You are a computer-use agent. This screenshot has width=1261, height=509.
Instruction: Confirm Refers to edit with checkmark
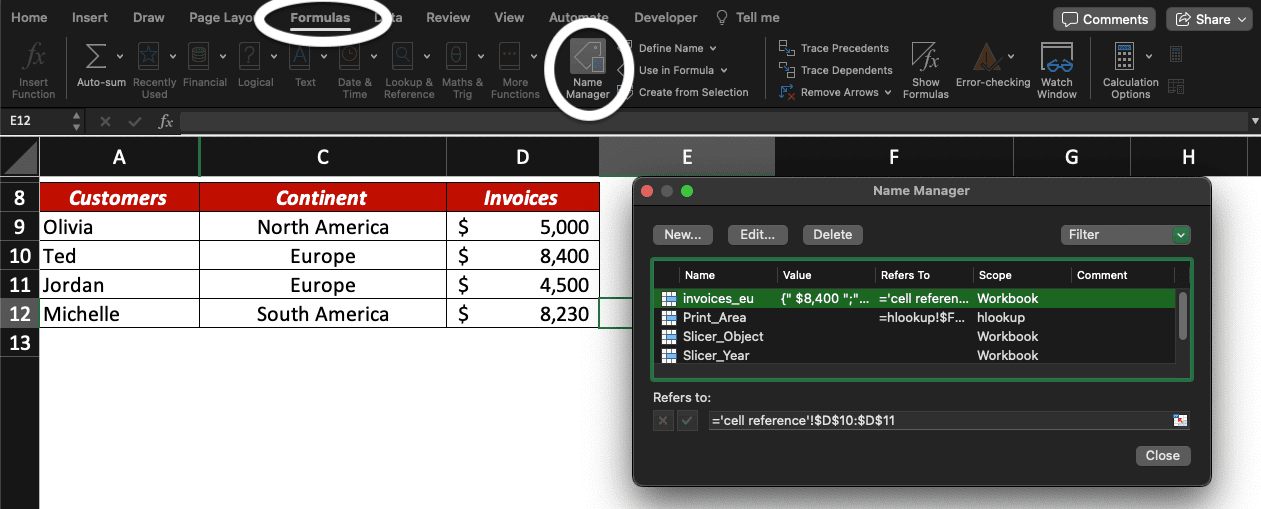[x=687, y=421]
